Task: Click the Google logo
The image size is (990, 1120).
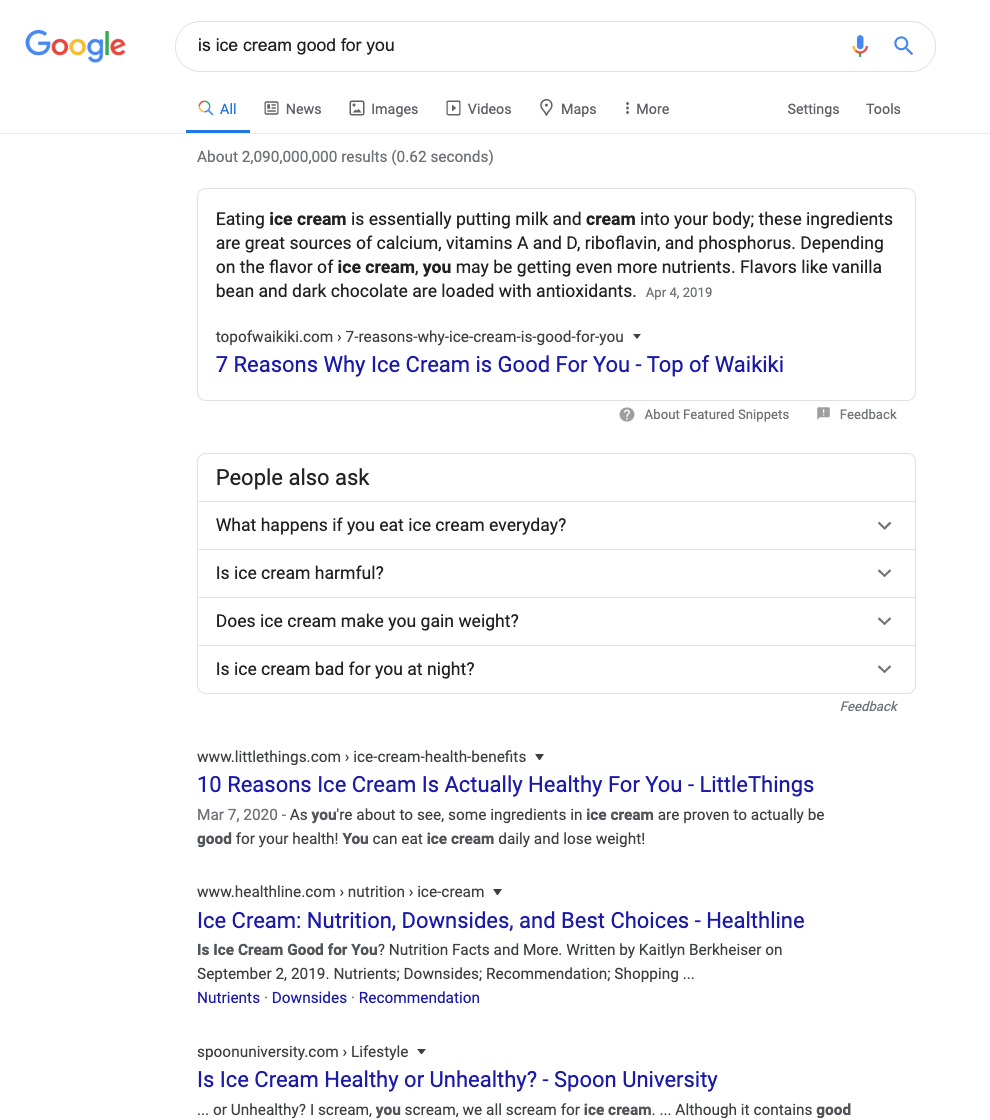Action: [75, 45]
